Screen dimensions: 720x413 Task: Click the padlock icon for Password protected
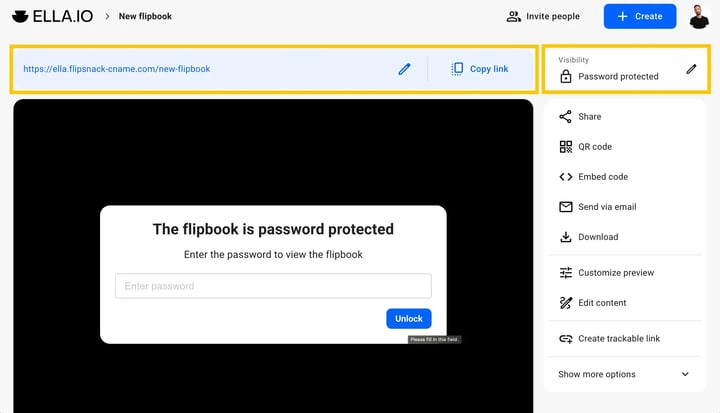566,76
